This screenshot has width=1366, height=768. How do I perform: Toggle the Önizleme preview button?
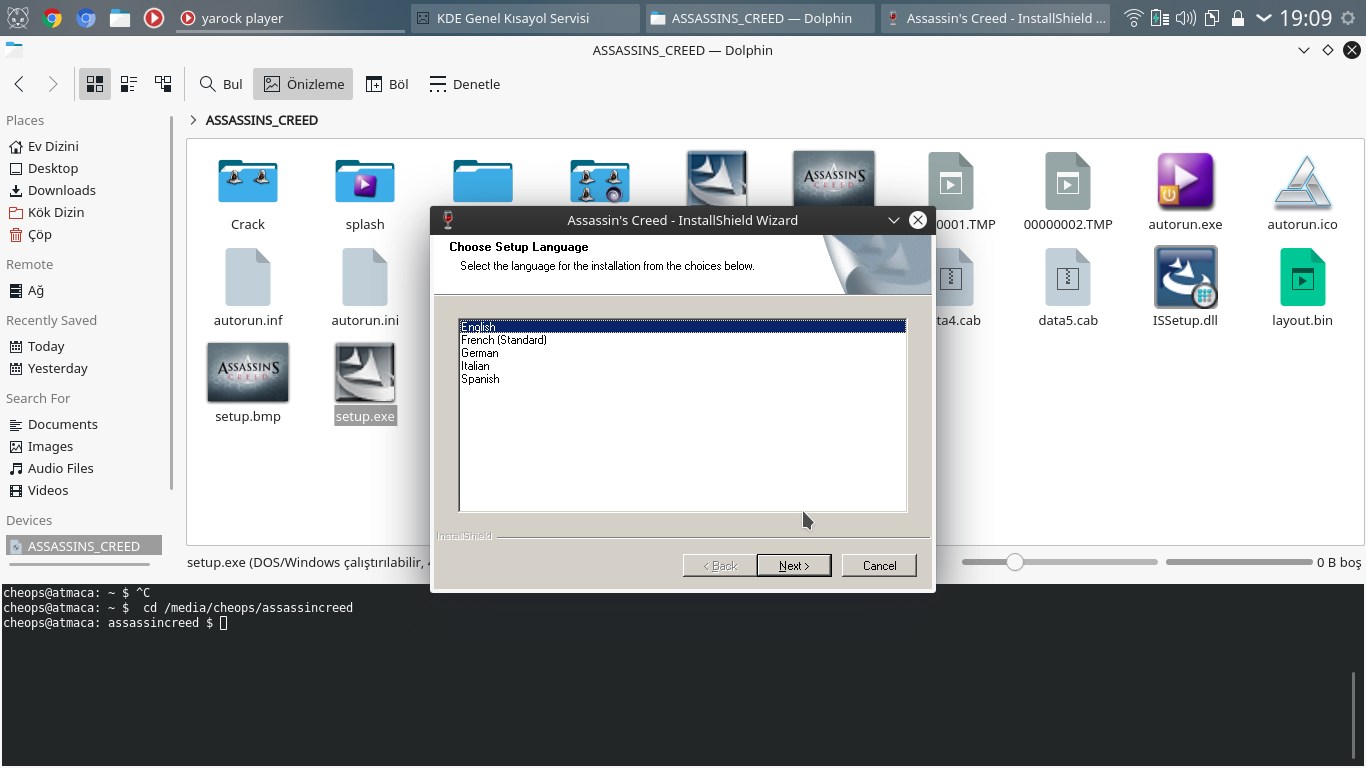coord(303,84)
